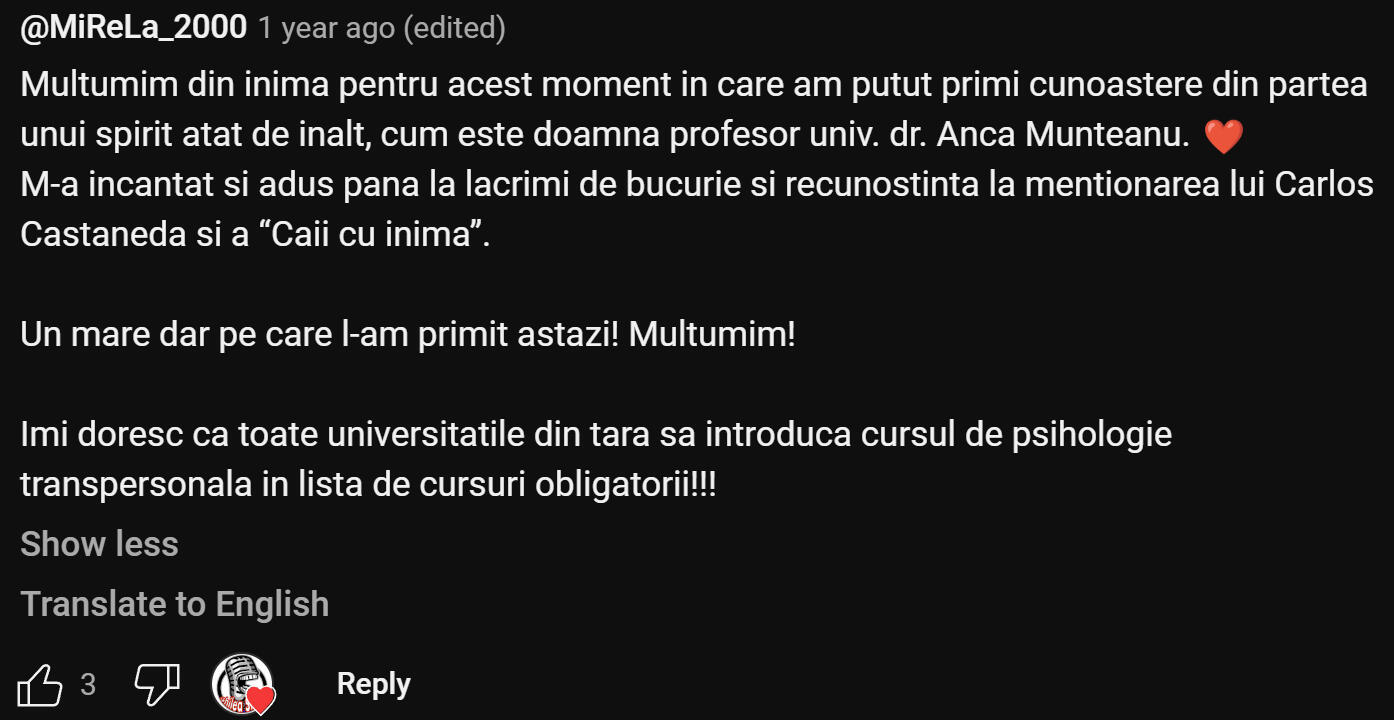Click red heart emoji after Anca Munteanu
The height and width of the screenshot is (720, 1394).
coord(1223,137)
